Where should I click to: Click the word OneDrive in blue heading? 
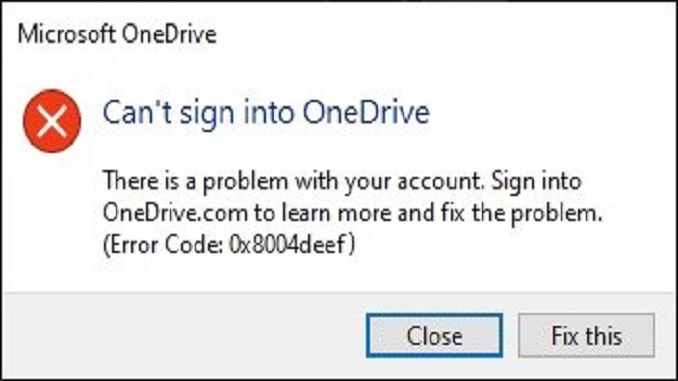tap(366, 112)
